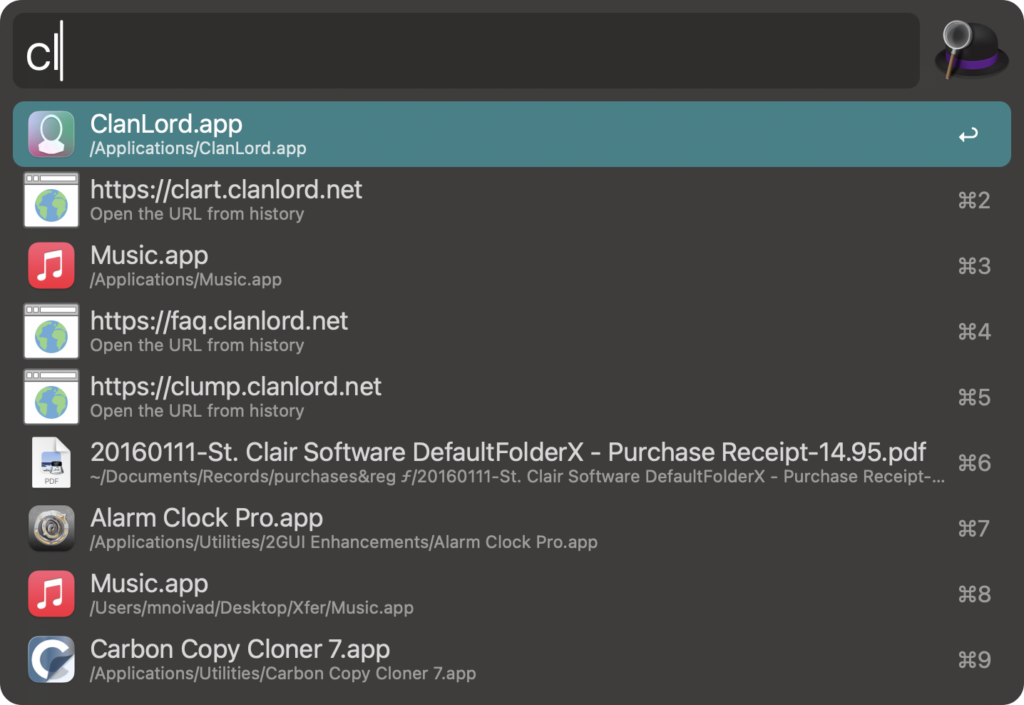Click the return arrow on ClanLord row
The width and height of the screenshot is (1024, 705).
[968, 135]
